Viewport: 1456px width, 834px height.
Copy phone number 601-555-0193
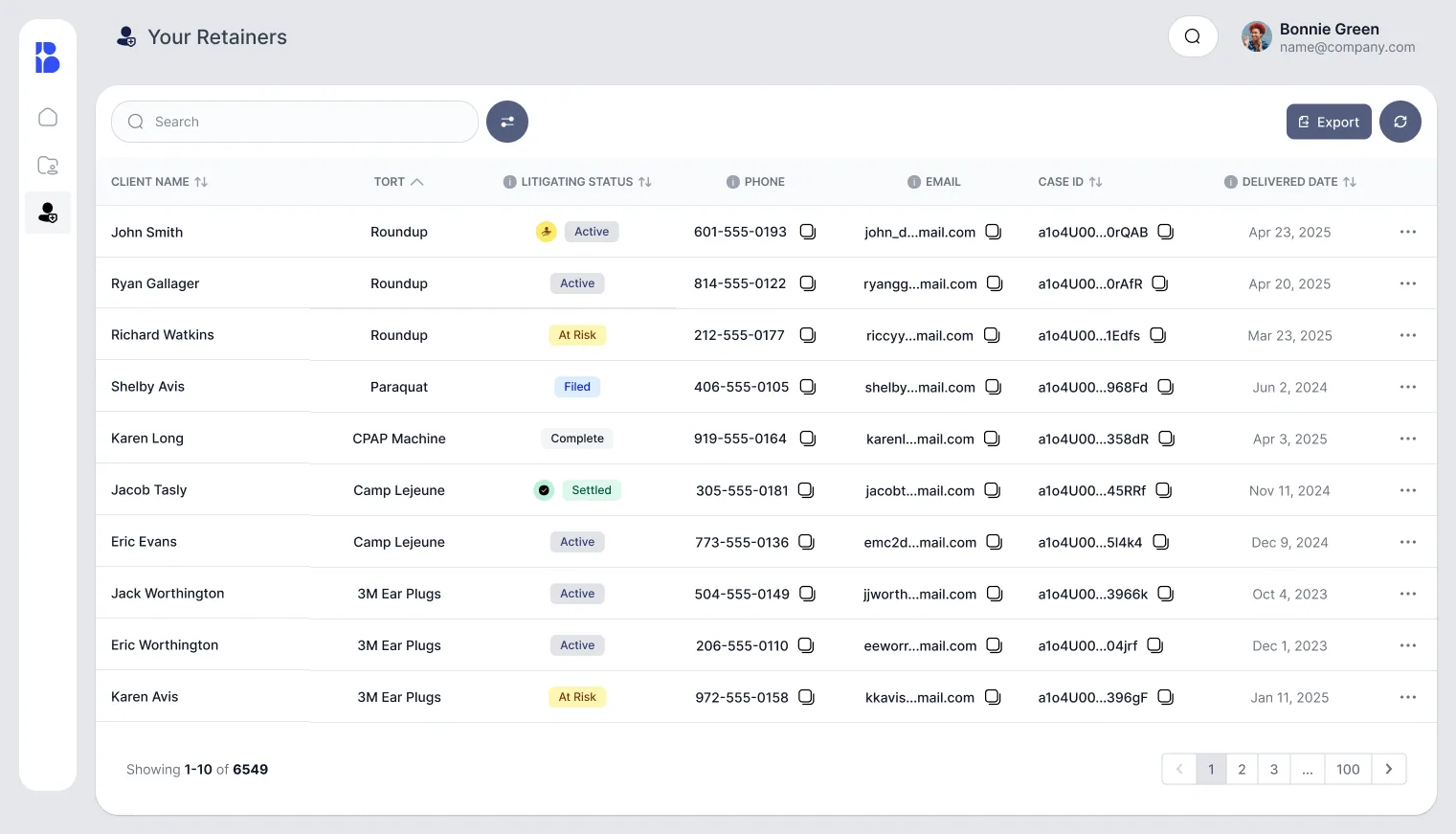(808, 232)
